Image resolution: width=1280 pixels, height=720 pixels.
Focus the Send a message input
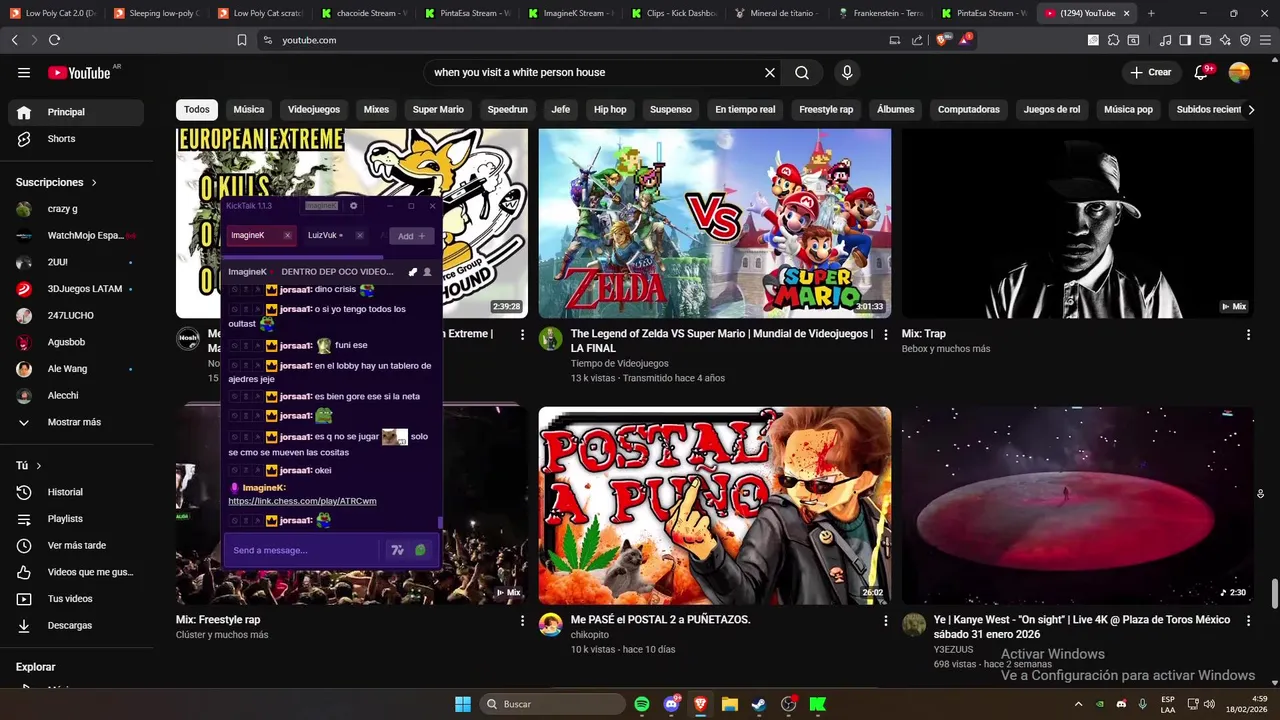point(305,550)
